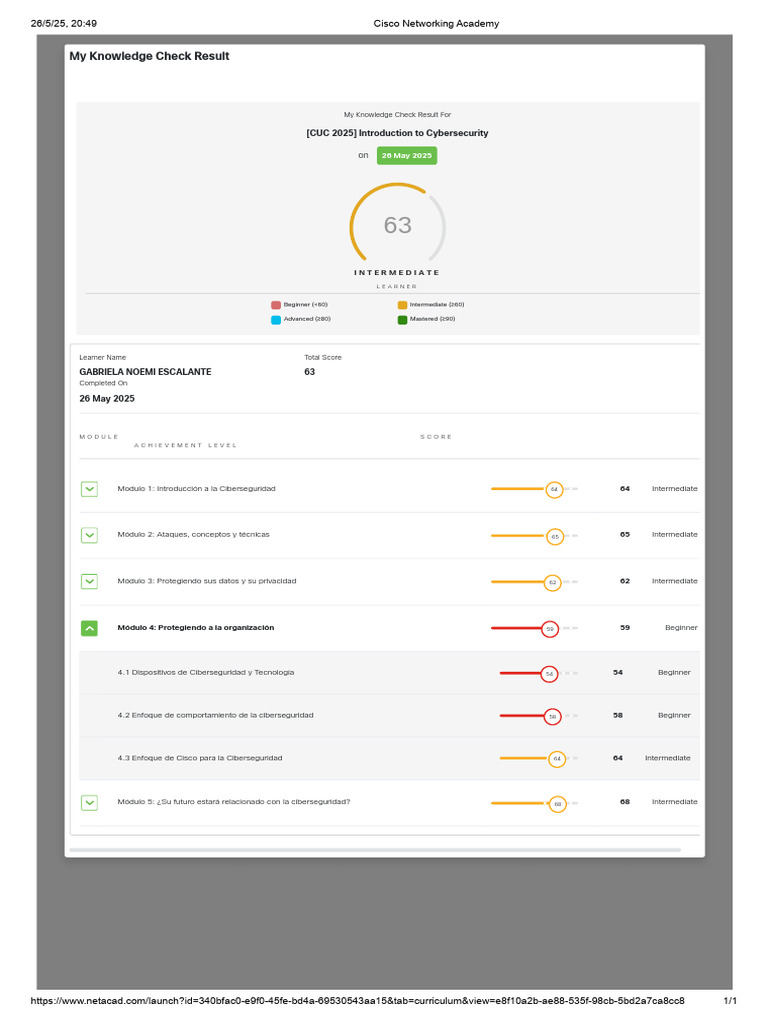Click the Total Score value 63
Viewport: 768px width, 1024px height.
(x=310, y=372)
